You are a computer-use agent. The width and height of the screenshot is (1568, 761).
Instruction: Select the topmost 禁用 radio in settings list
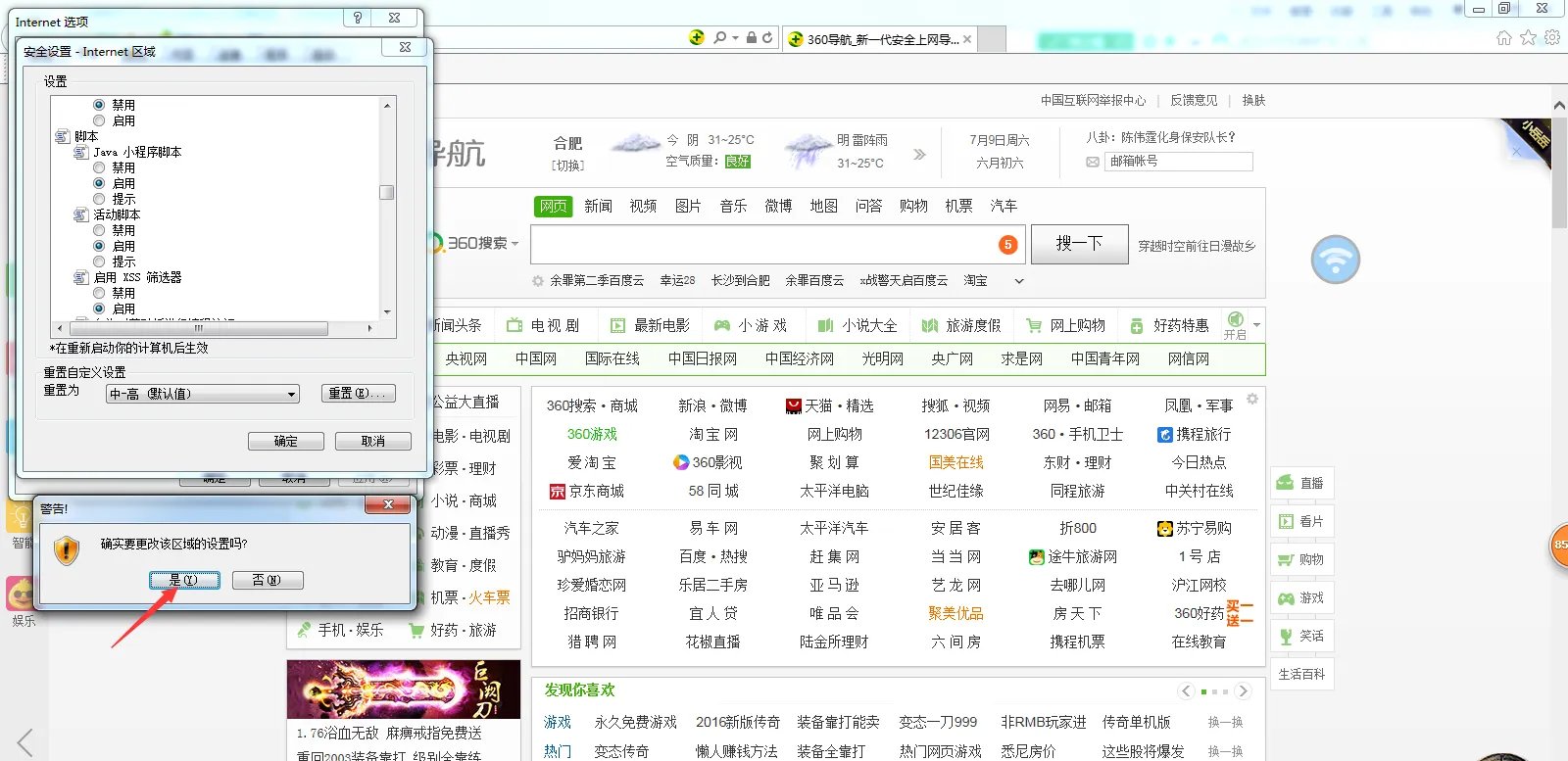tap(99, 105)
